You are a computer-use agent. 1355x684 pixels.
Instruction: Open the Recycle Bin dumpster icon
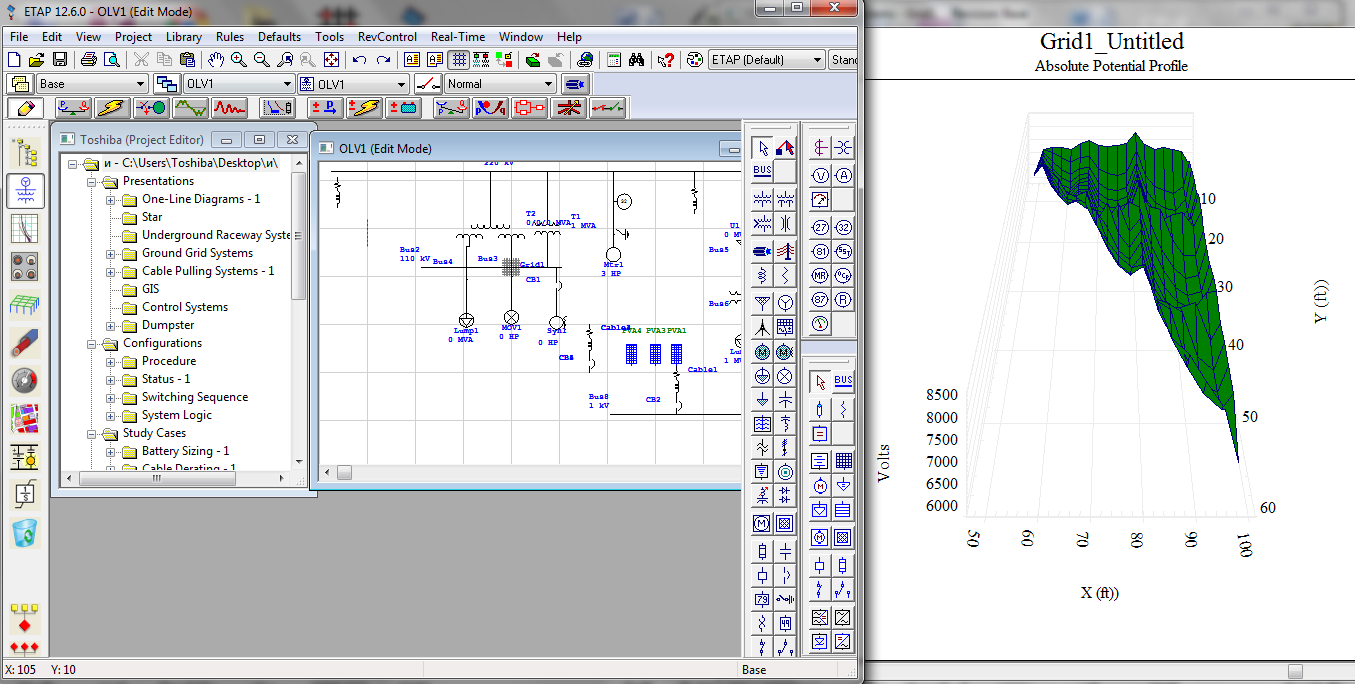click(24, 533)
